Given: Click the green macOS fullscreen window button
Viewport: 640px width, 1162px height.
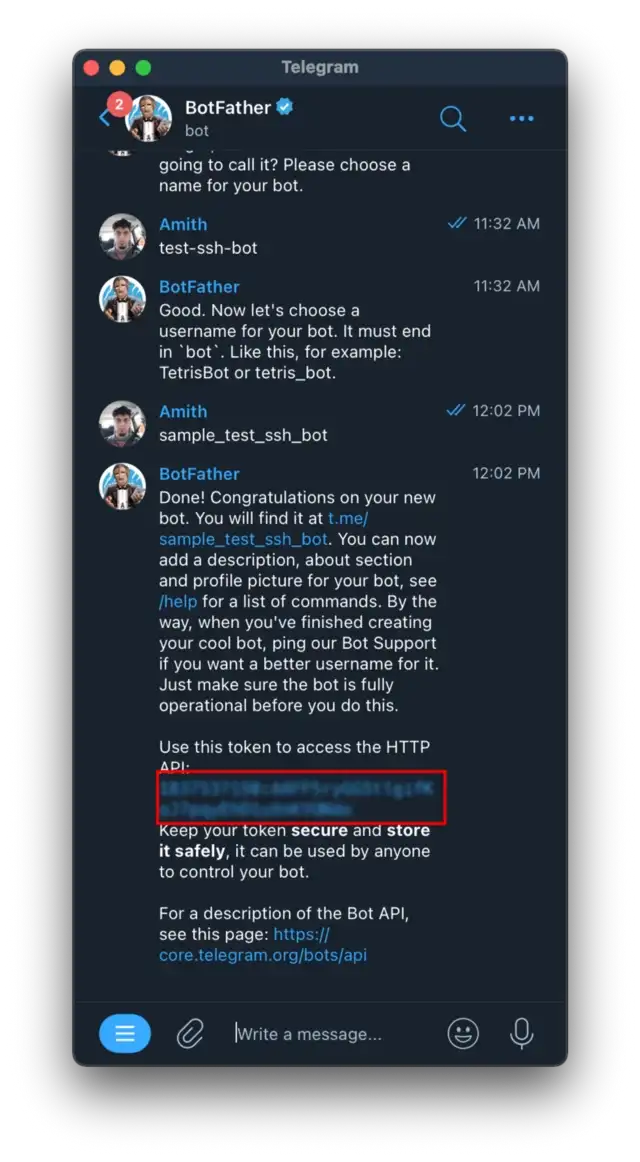Looking at the screenshot, I should 144,68.
